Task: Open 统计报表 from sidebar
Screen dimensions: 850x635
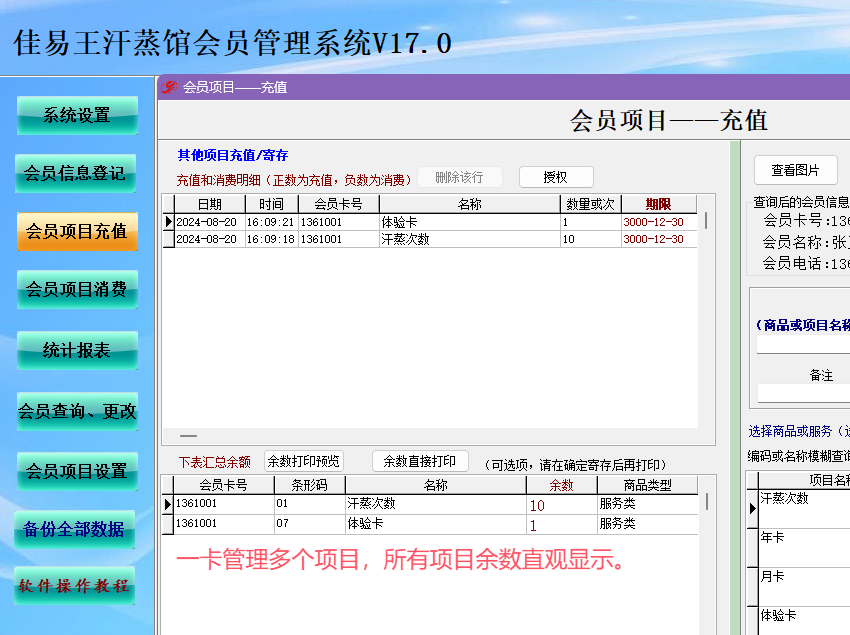Action: (77, 350)
